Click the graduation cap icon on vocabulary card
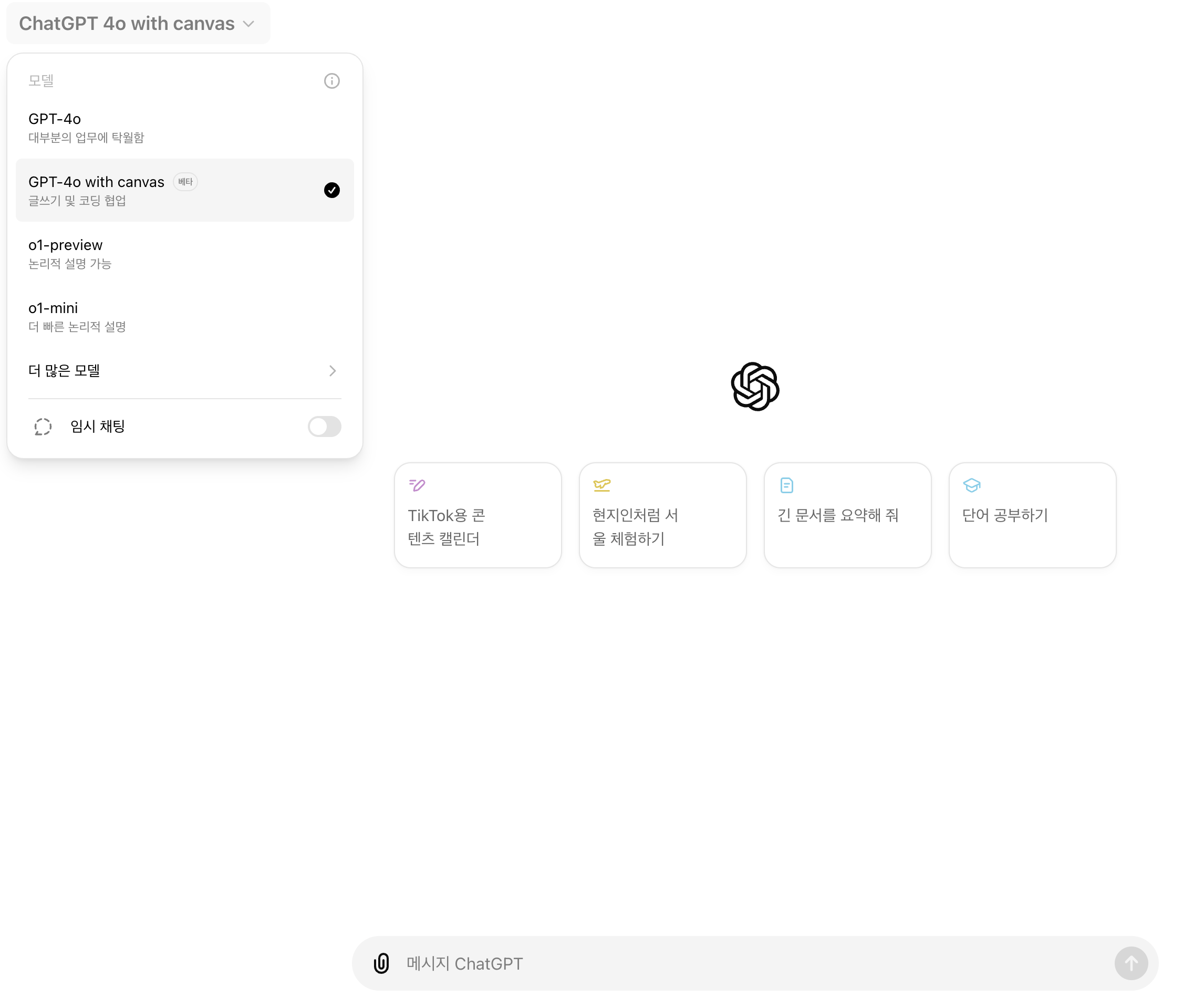 [x=971, y=485]
